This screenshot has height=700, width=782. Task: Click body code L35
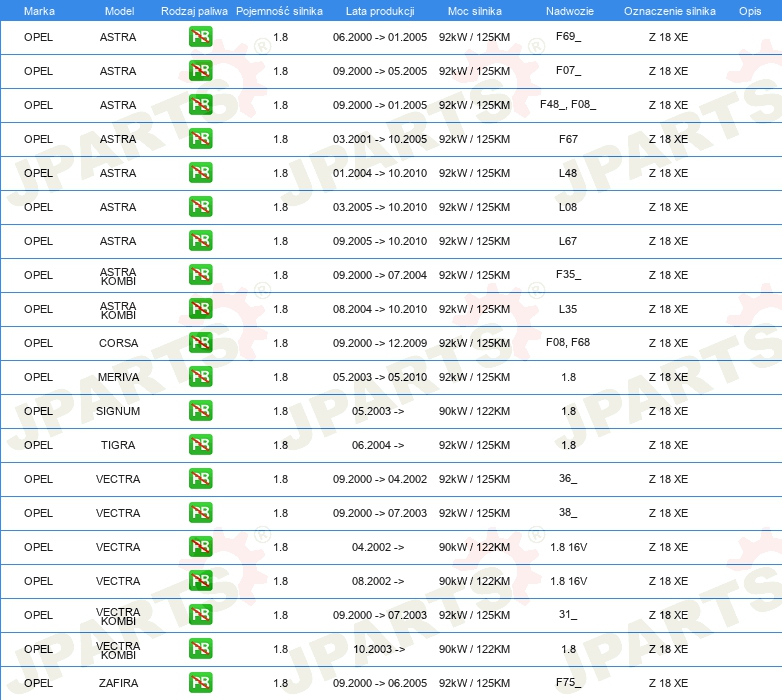tap(568, 309)
